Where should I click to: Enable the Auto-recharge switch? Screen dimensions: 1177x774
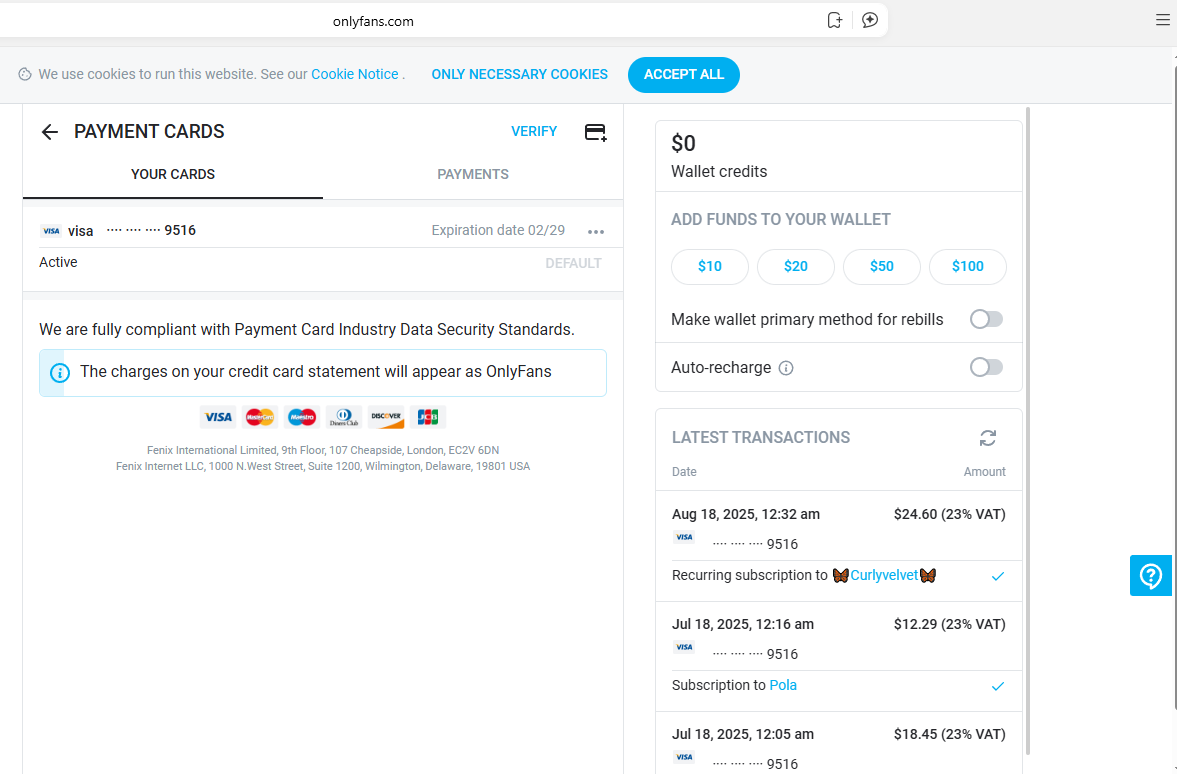[986, 367]
